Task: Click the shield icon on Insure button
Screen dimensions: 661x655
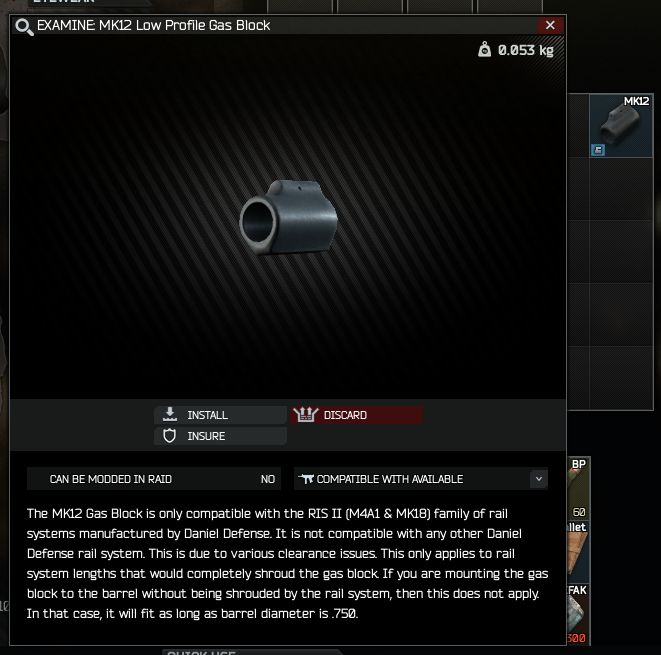Action: 169,436
